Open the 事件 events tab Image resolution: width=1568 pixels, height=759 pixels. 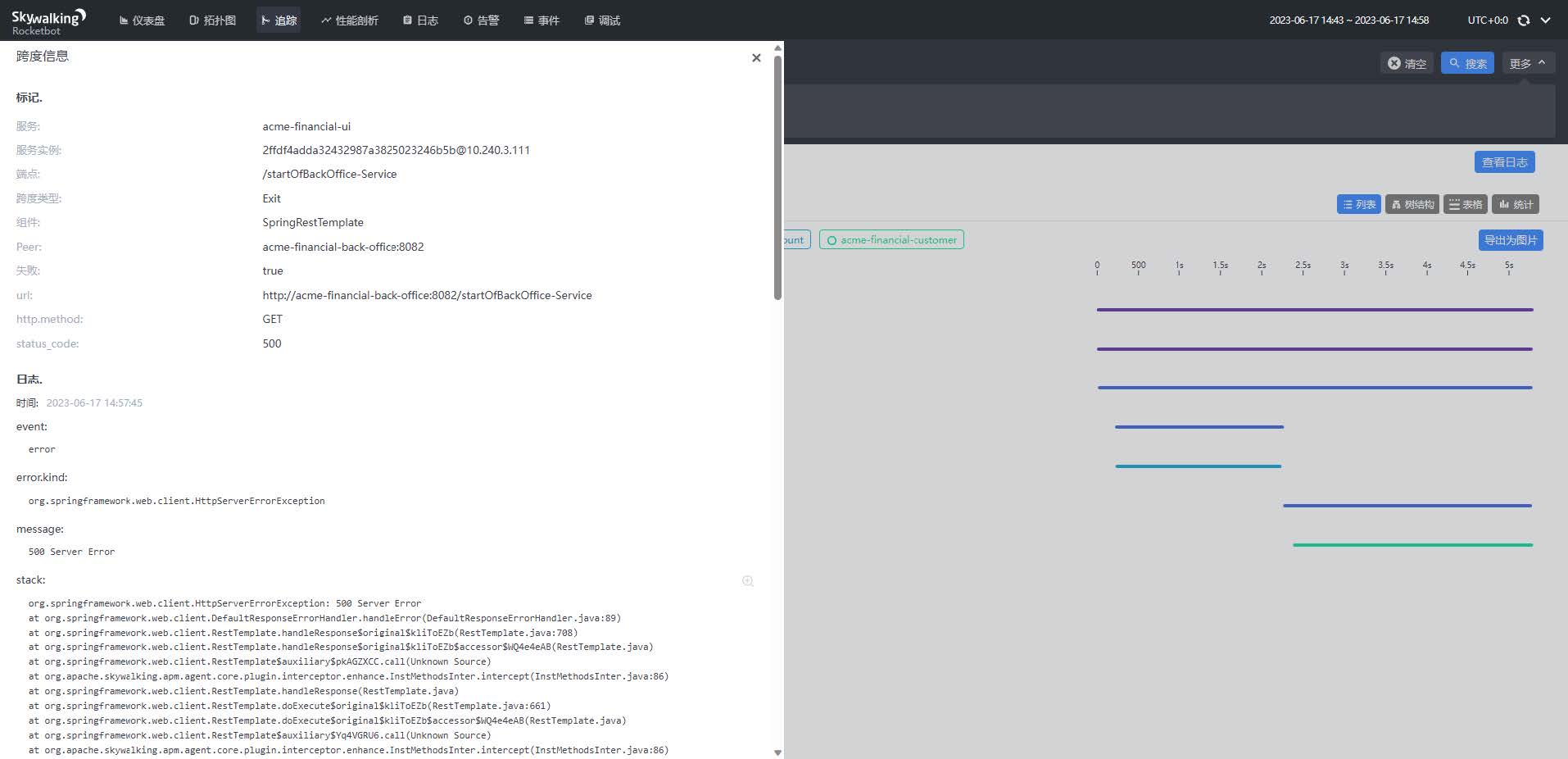pyautogui.click(x=542, y=20)
